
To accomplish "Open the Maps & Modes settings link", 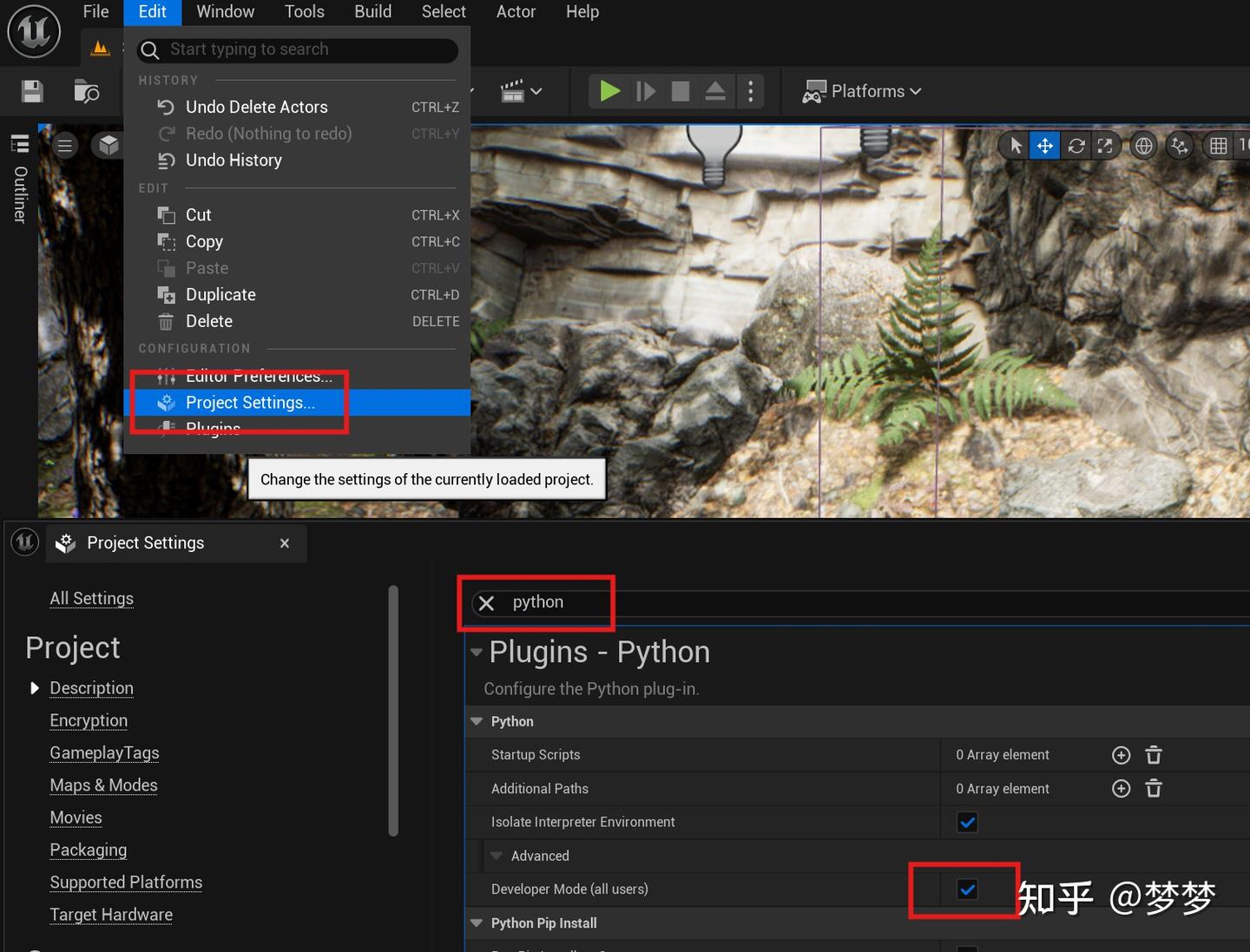I will coord(103,785).
